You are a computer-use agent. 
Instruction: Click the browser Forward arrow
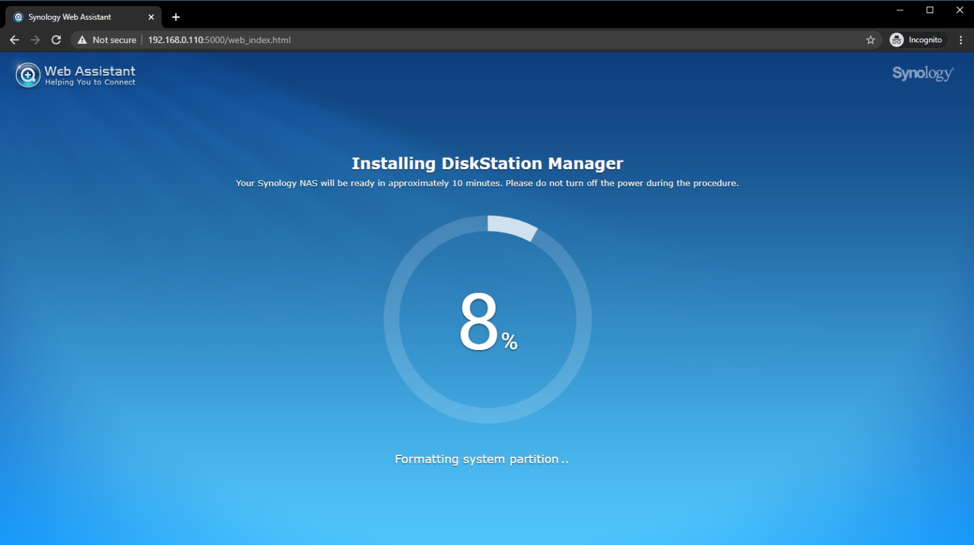[35, 40]
